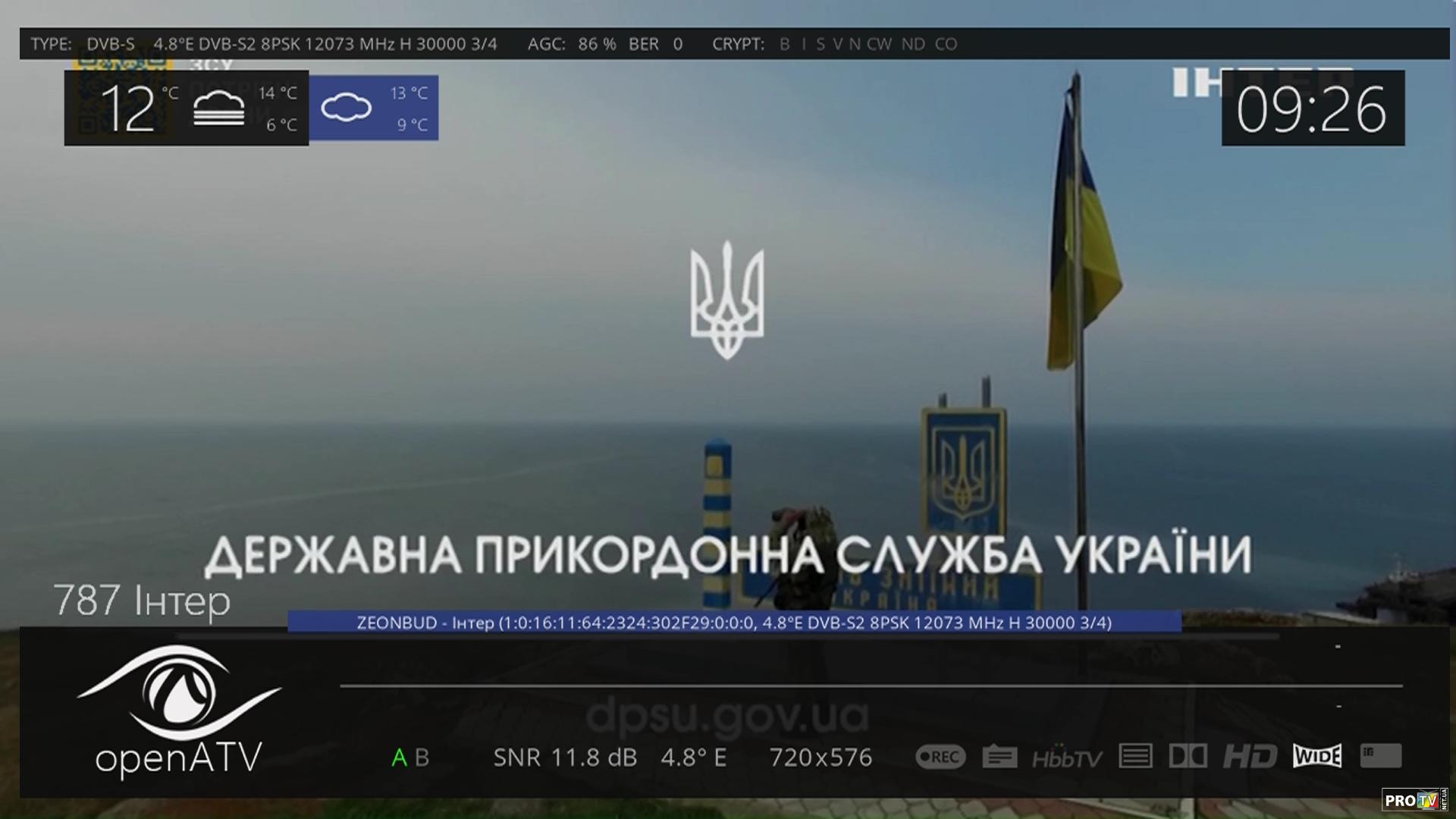Click the WIDE aspect ratio icon
Viewport: 1456px width, 819px height.
(1317, 756)
